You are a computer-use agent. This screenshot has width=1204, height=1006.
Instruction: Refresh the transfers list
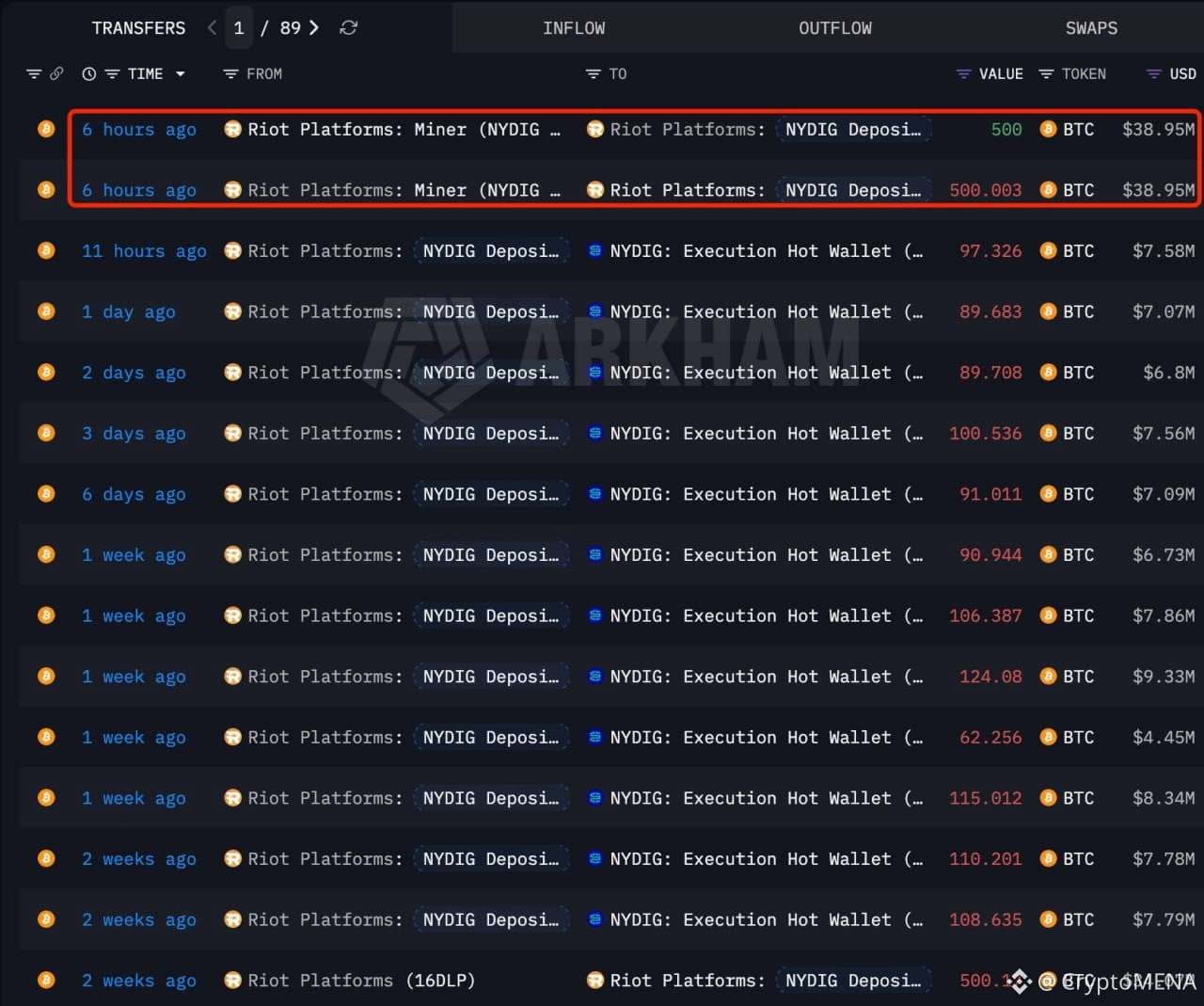coord(349,28)
